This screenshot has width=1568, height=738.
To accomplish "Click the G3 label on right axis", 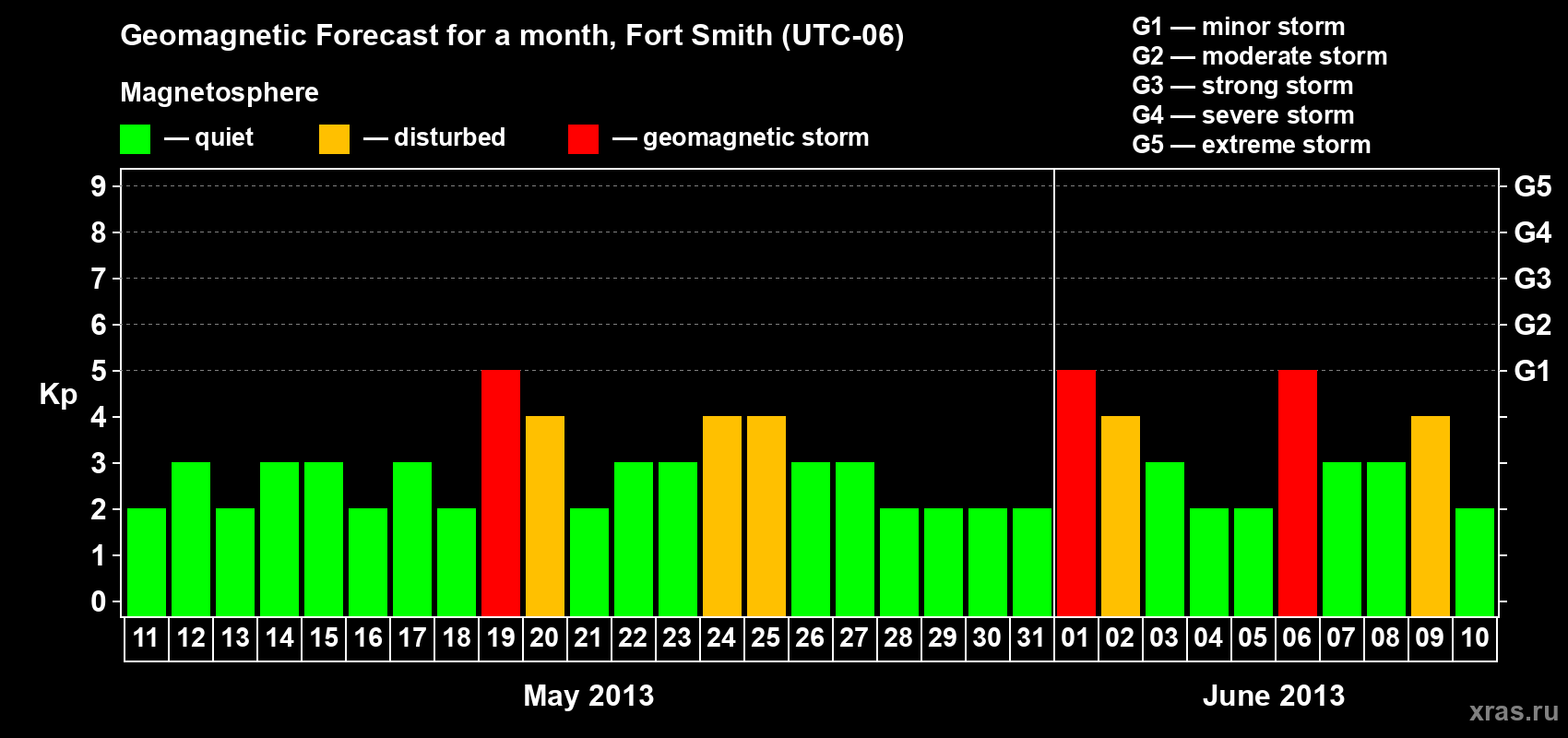I will (x=1532, y=279).
